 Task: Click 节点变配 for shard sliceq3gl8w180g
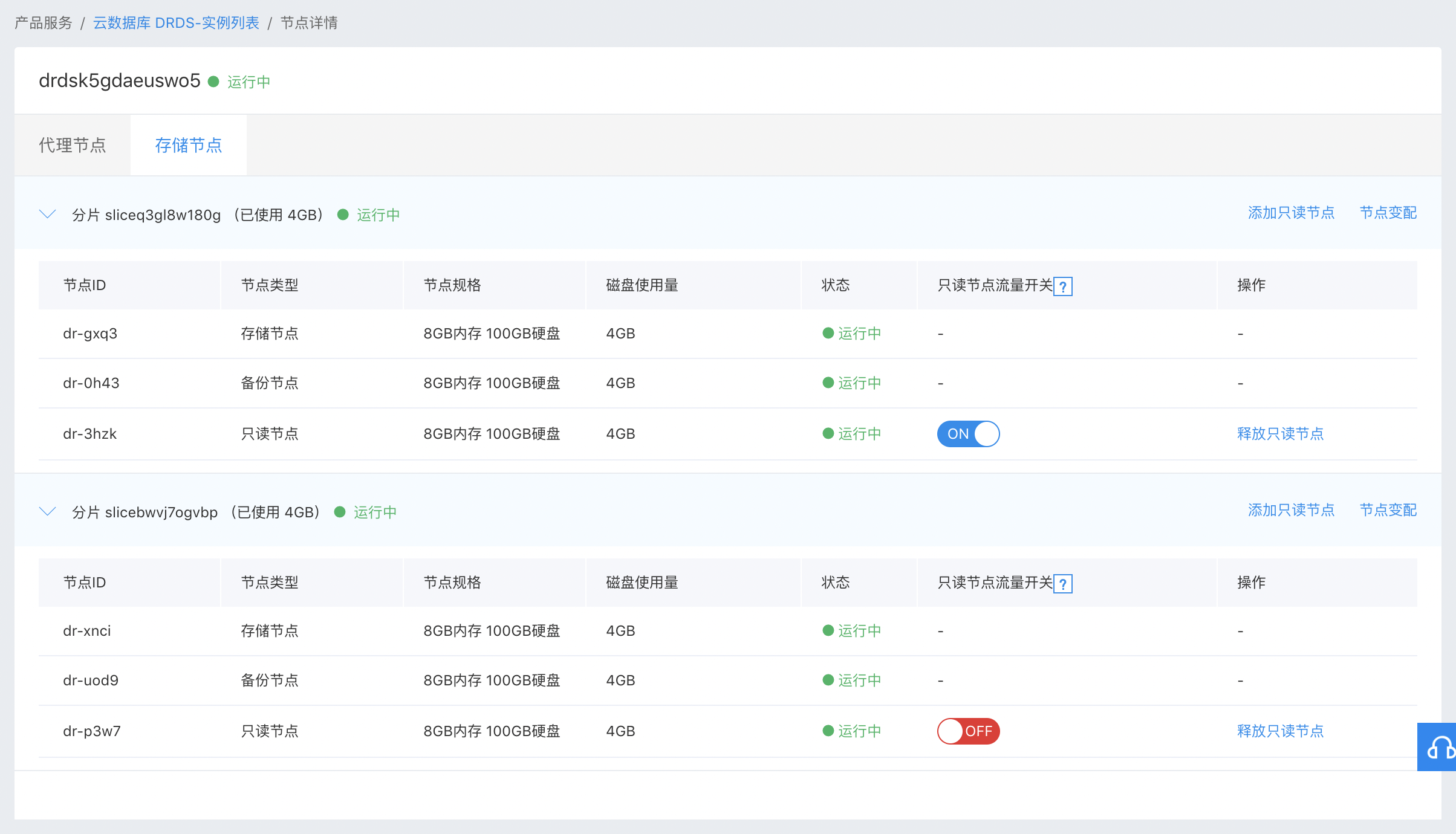click(1388, 213)
